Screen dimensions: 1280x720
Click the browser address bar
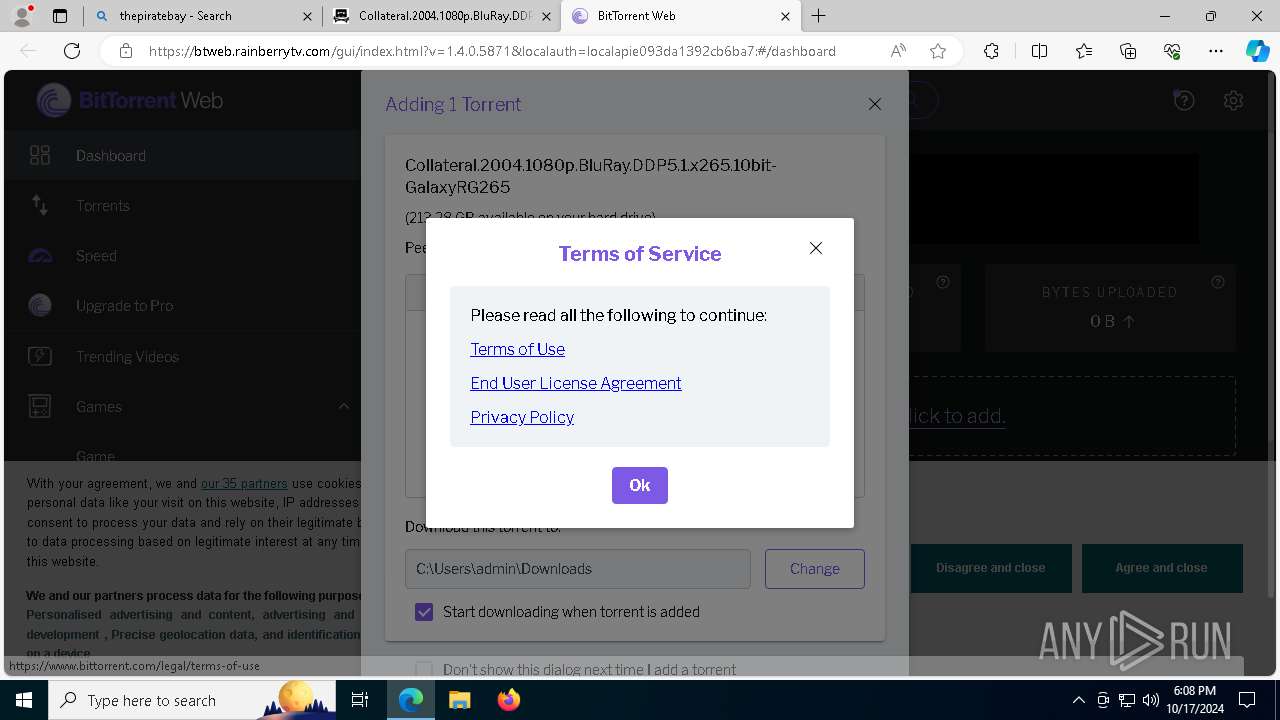click(x=492, y=51)
